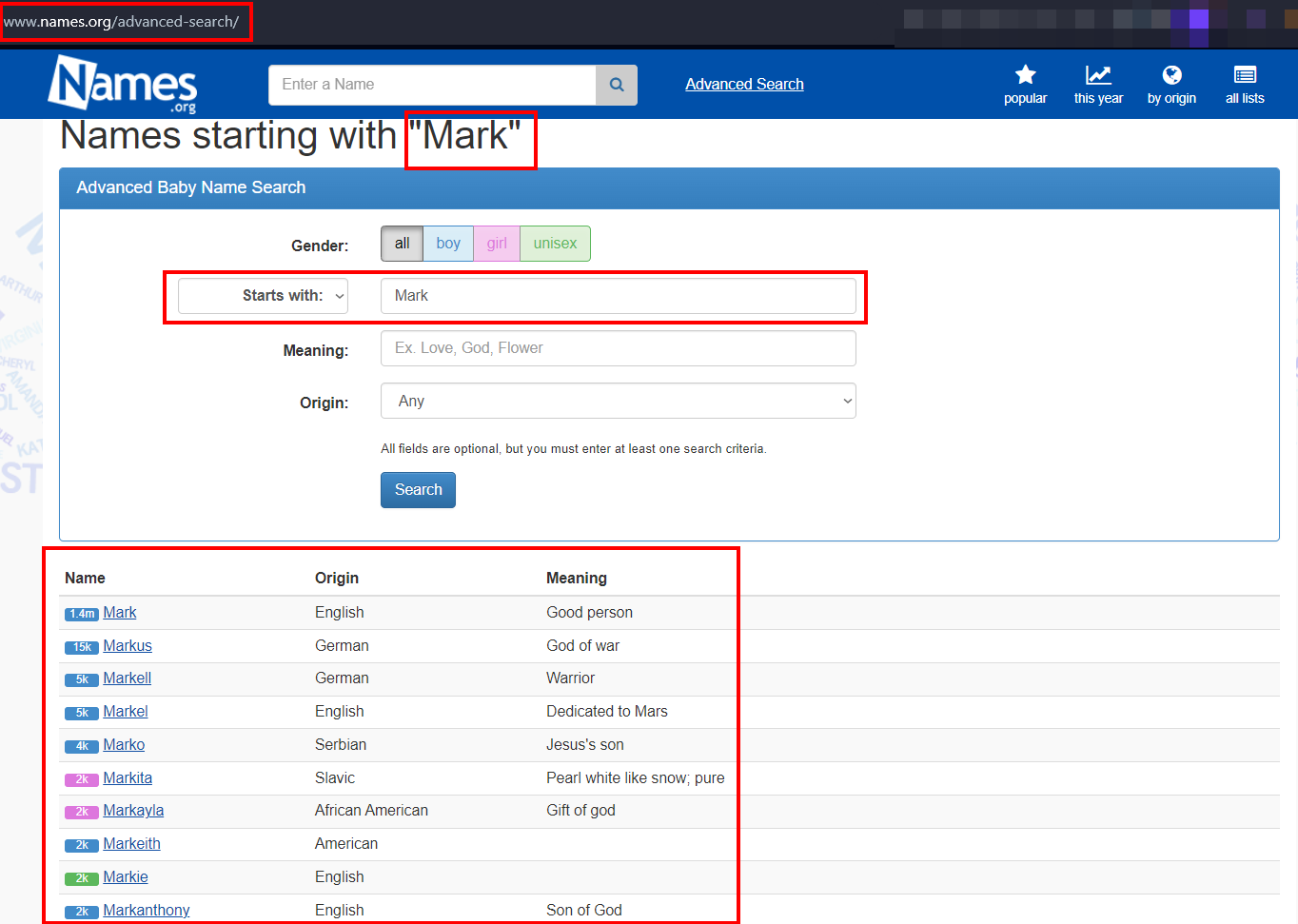Click the magnifying glass search icon
1298x924 pixels.
pyautogui.click(x=617, y=85)
